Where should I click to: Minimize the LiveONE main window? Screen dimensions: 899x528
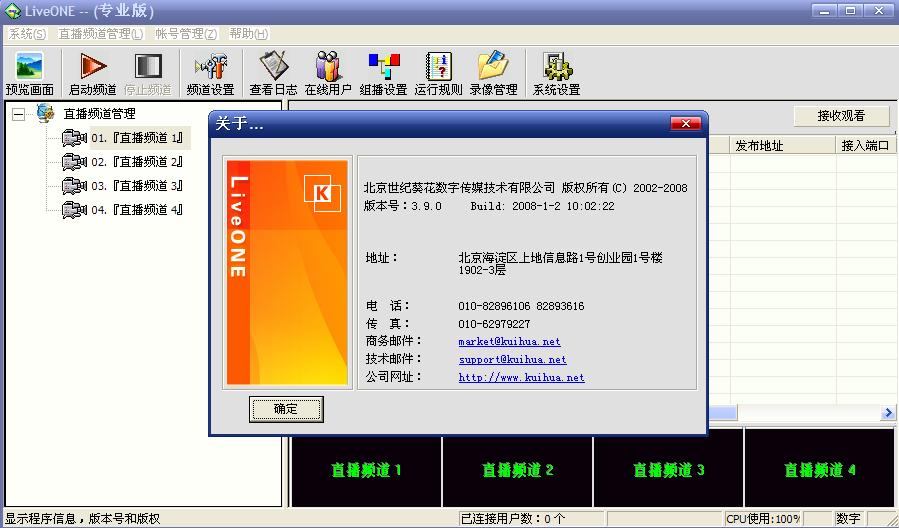824,10
